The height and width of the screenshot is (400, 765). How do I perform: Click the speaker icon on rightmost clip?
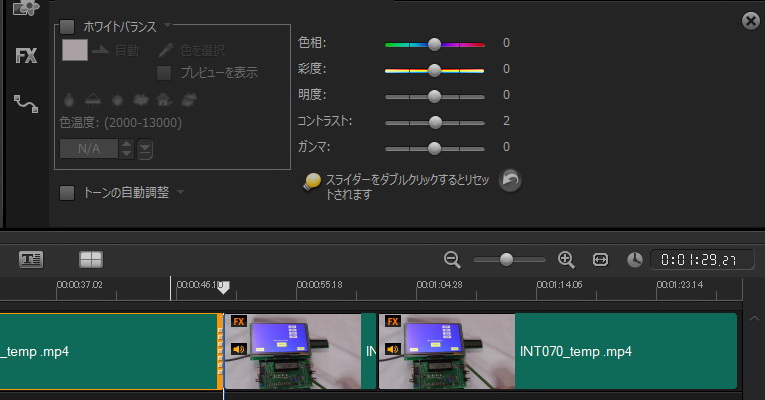393,350
